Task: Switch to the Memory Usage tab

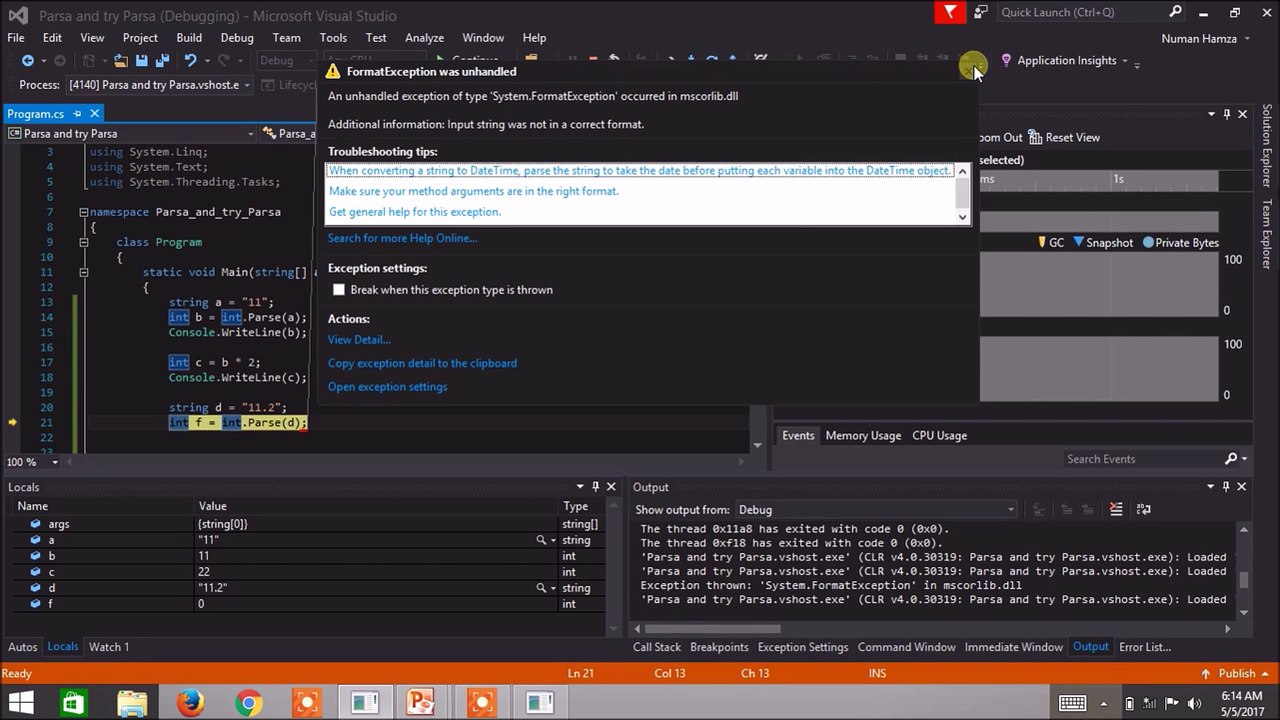Action: tap(863, 436)
